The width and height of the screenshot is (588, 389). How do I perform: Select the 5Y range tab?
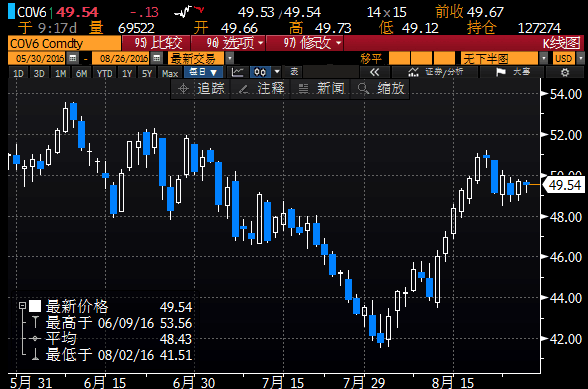147,73
